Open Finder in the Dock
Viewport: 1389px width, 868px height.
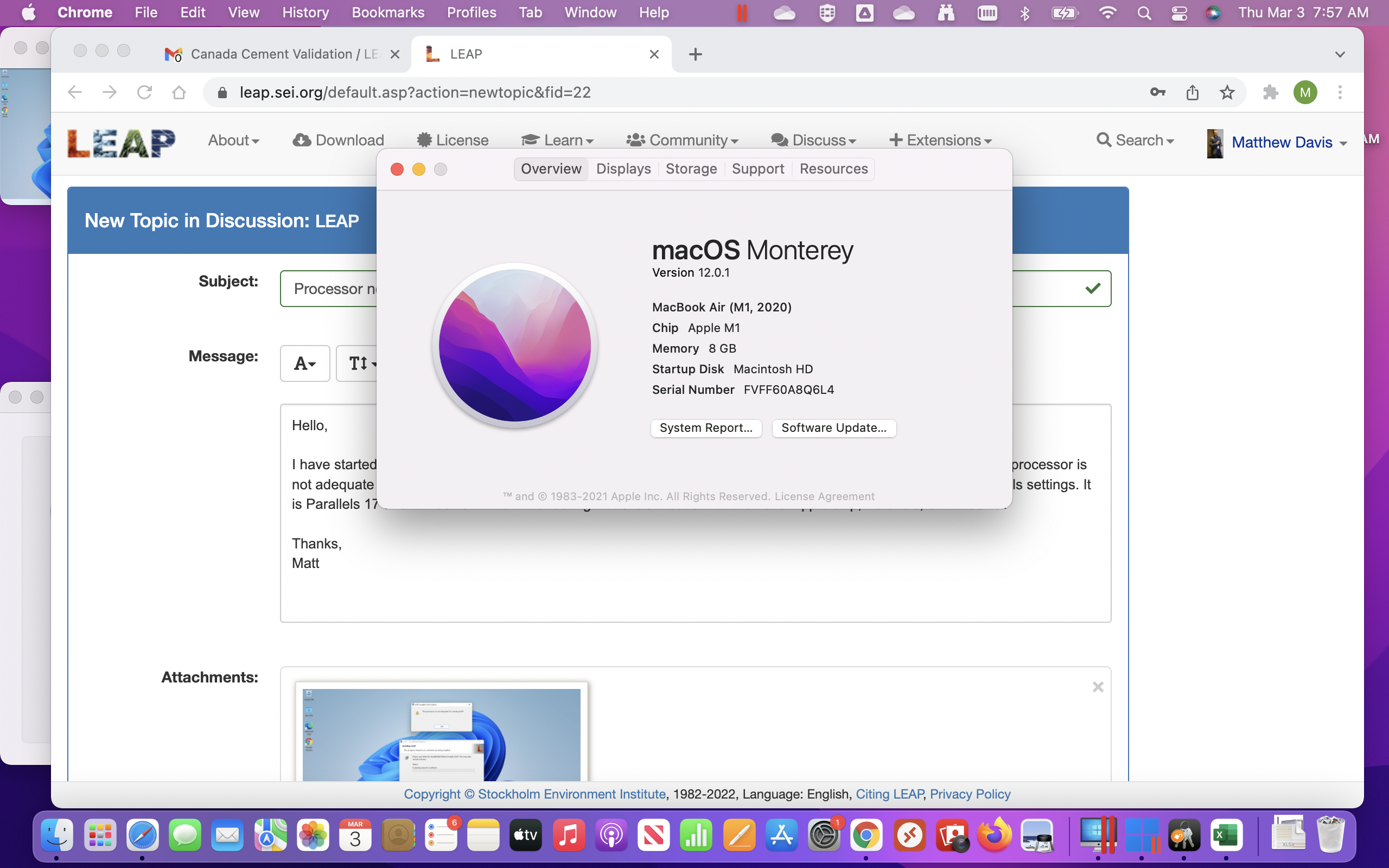(x=57, y=835)
